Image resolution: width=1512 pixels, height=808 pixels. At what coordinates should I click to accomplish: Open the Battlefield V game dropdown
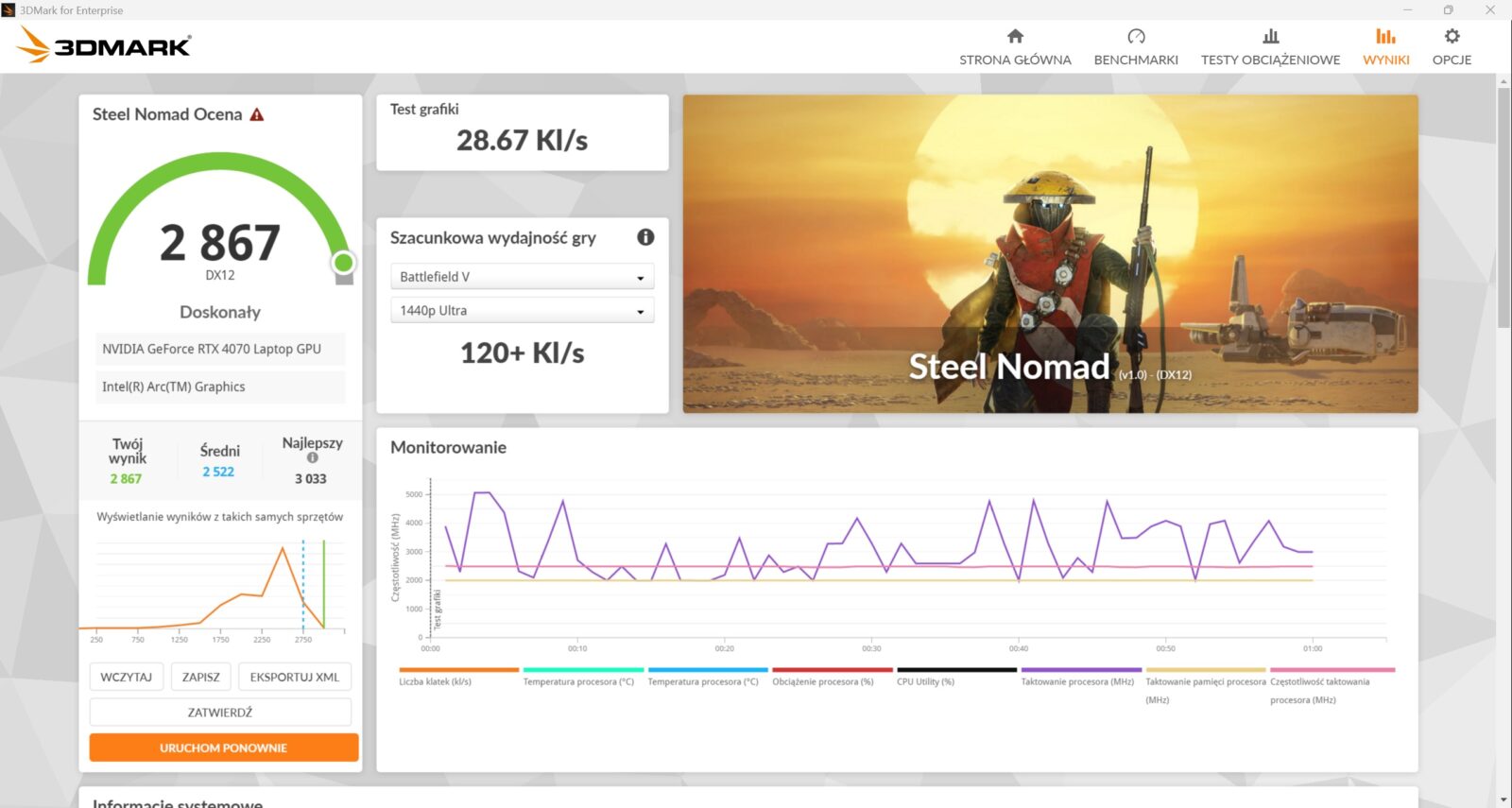522,277
